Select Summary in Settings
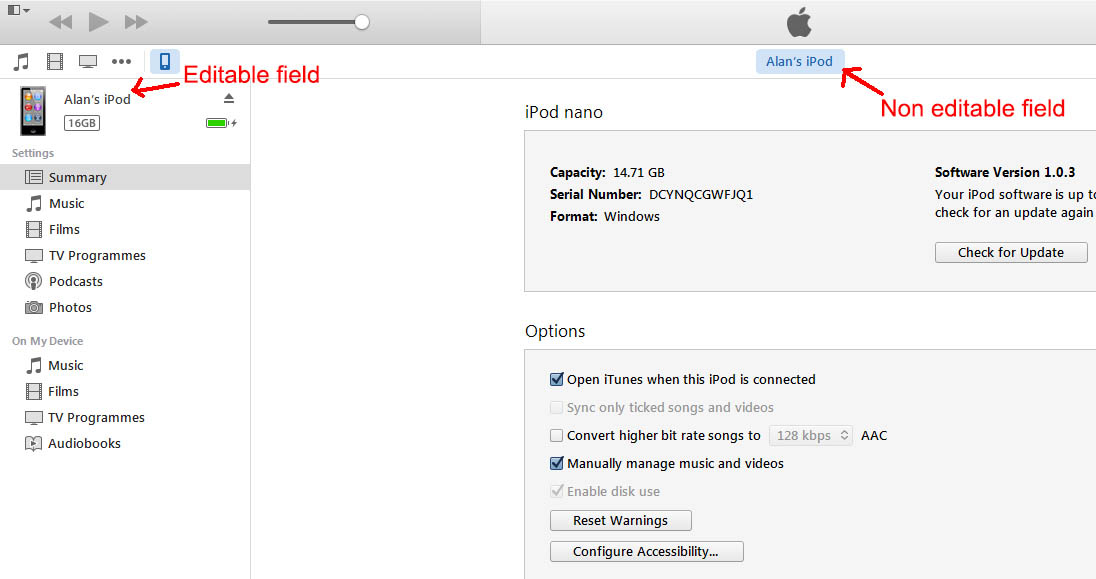Screen dimensions: 1096x579 tap(125, 177)
